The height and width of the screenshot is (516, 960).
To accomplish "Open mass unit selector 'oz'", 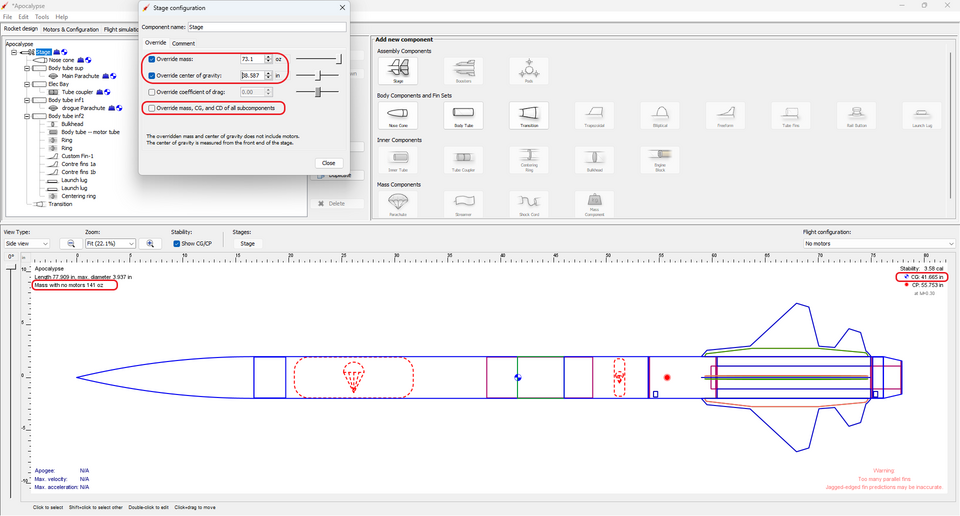I will pos(279,59).
